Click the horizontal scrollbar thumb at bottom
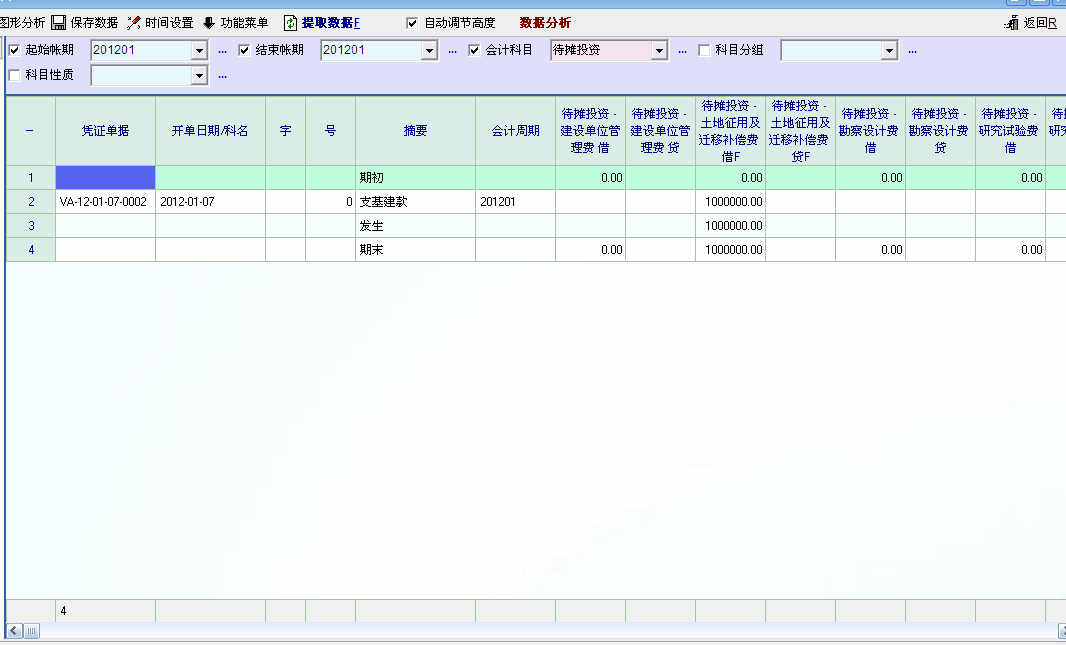This screenshot has width=1066, height=645. click(x=31, y=631)
